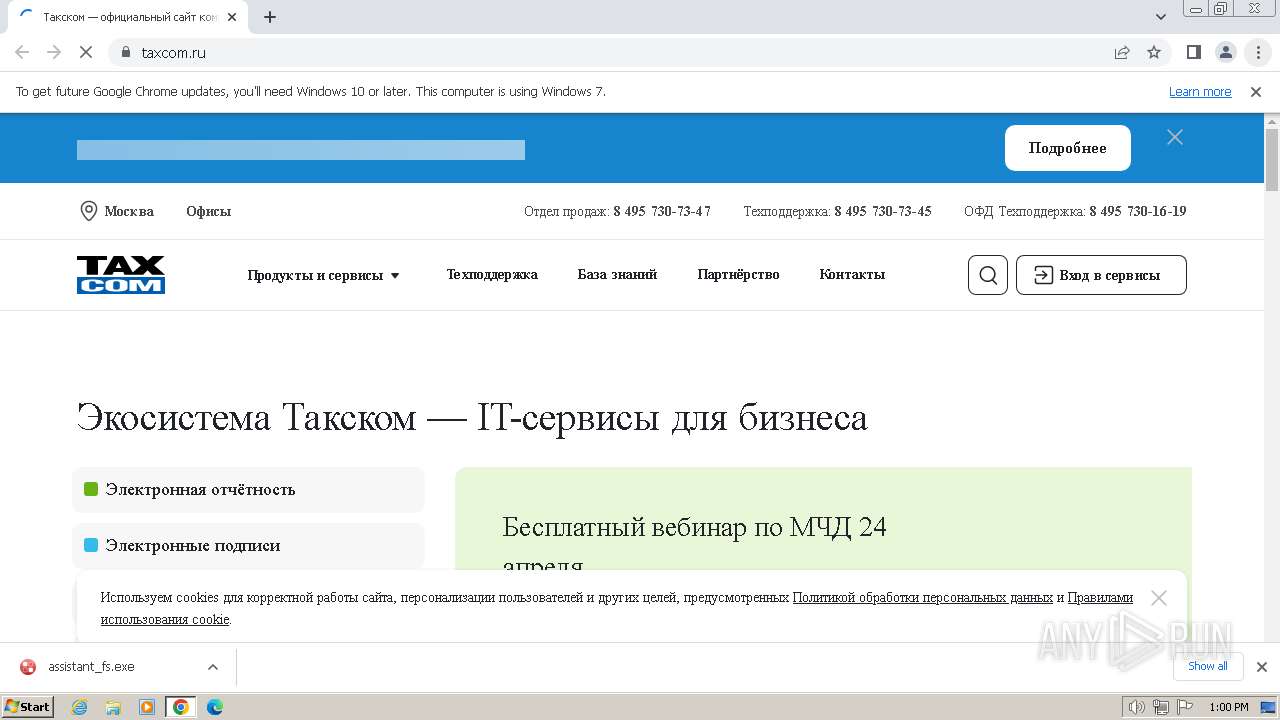1280x720 pixels.
Task: Open system clock 1:00 PM
Action: point(1228,707)
